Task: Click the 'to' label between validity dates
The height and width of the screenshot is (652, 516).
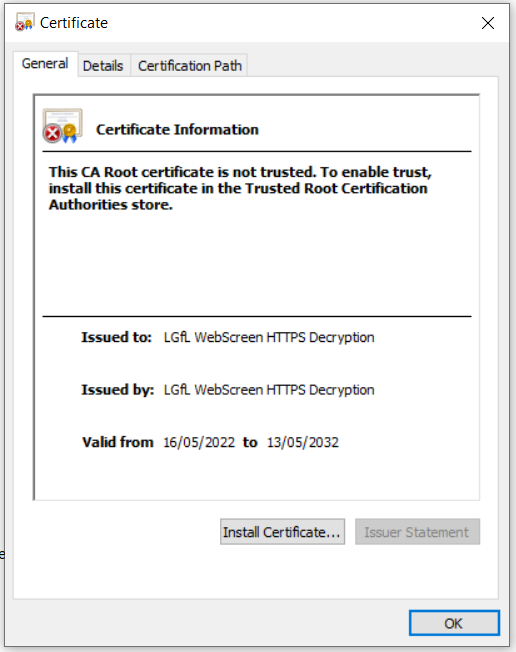Action: 250,442
